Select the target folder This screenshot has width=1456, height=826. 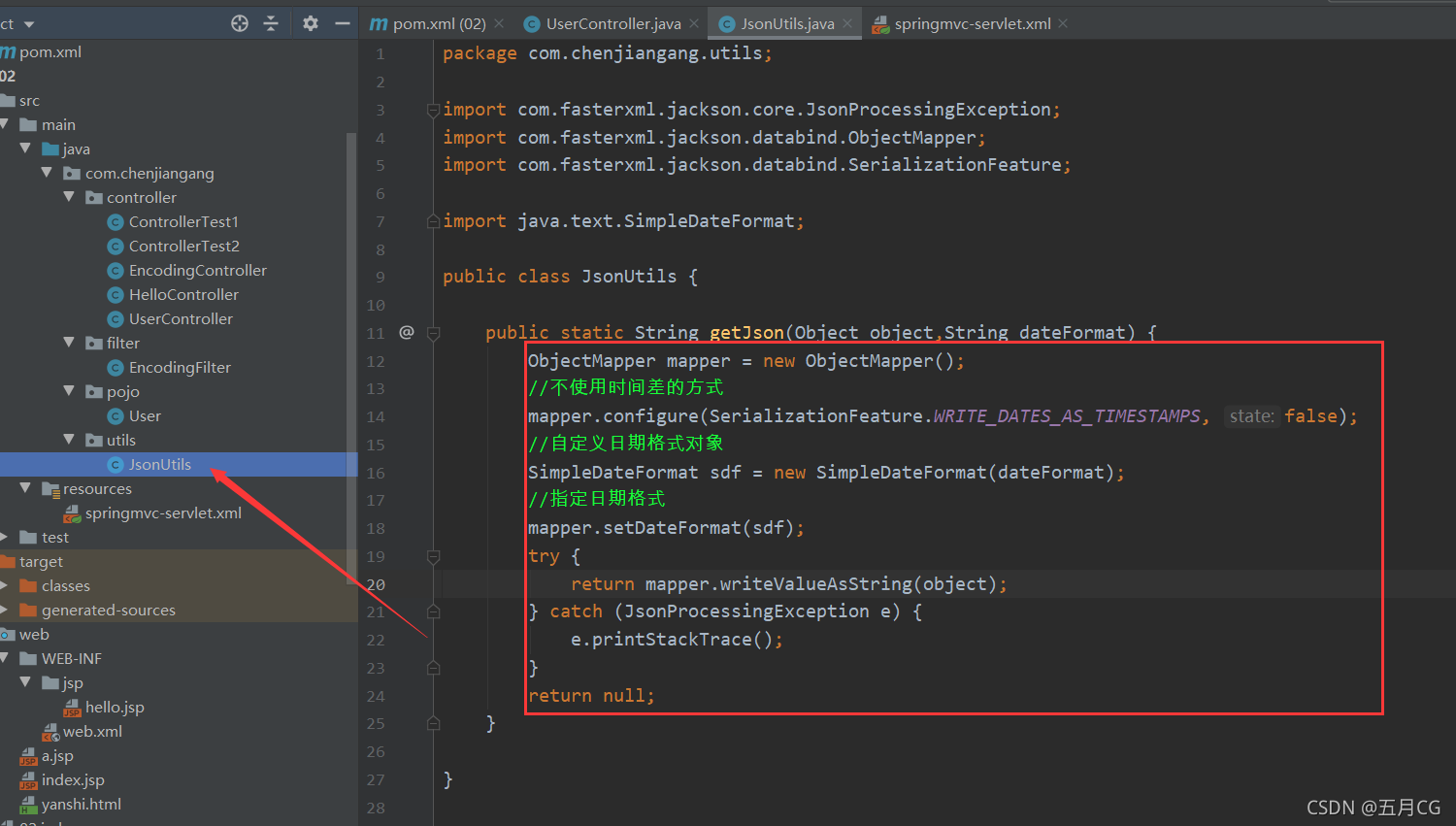click(41, 561)
